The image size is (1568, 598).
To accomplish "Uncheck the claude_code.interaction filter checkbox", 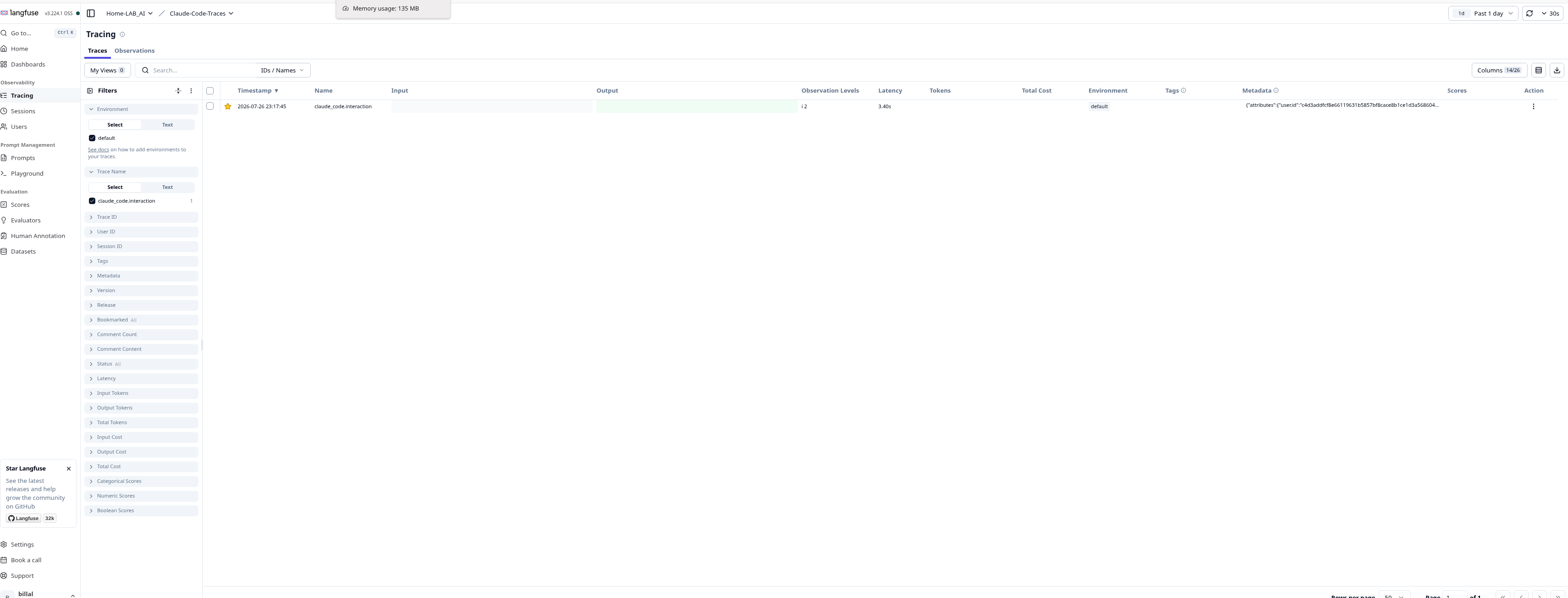I will [93, 201].
